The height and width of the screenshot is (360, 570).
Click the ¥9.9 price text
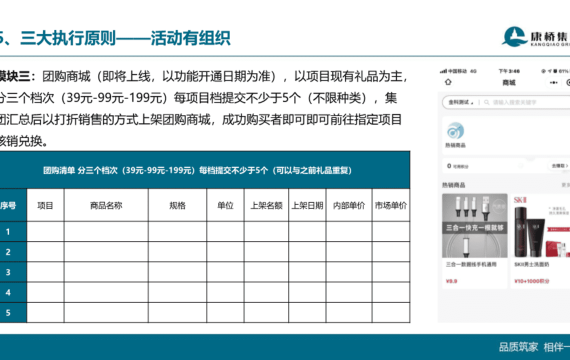tap(451, 281)
